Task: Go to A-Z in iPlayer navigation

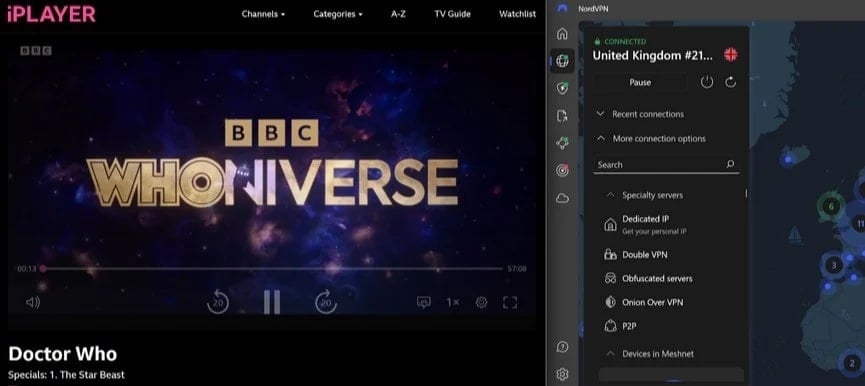Action: pyautogui.click(x=398, y=14)
